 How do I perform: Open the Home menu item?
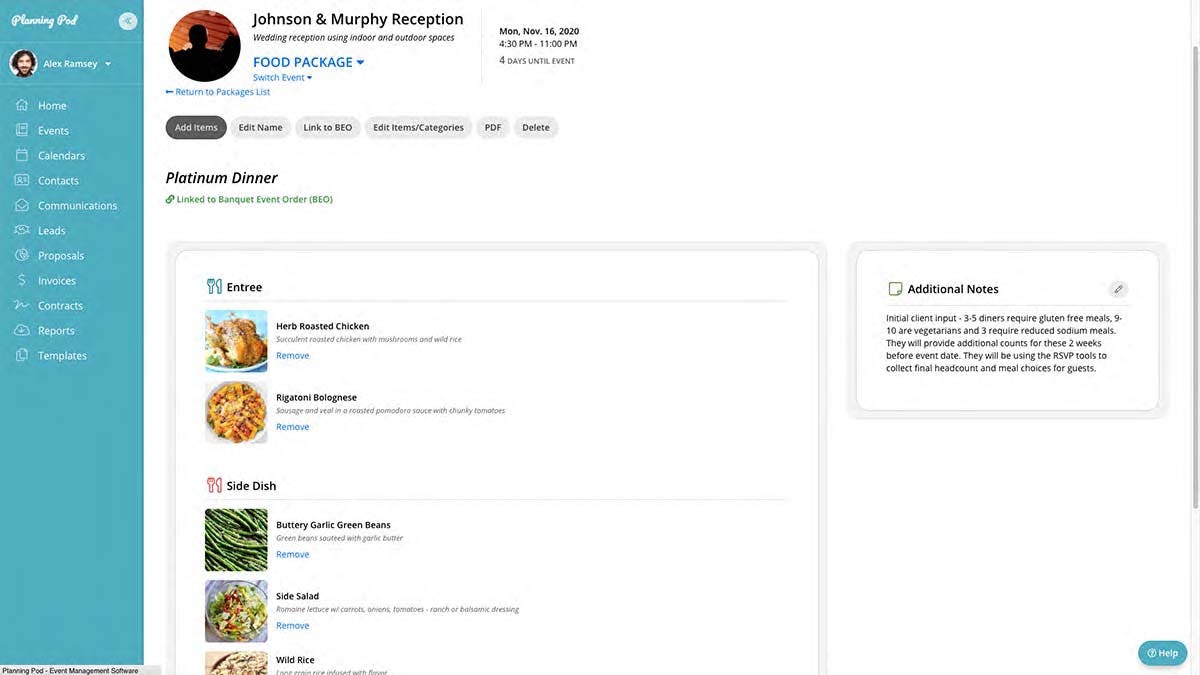(52, 106)
